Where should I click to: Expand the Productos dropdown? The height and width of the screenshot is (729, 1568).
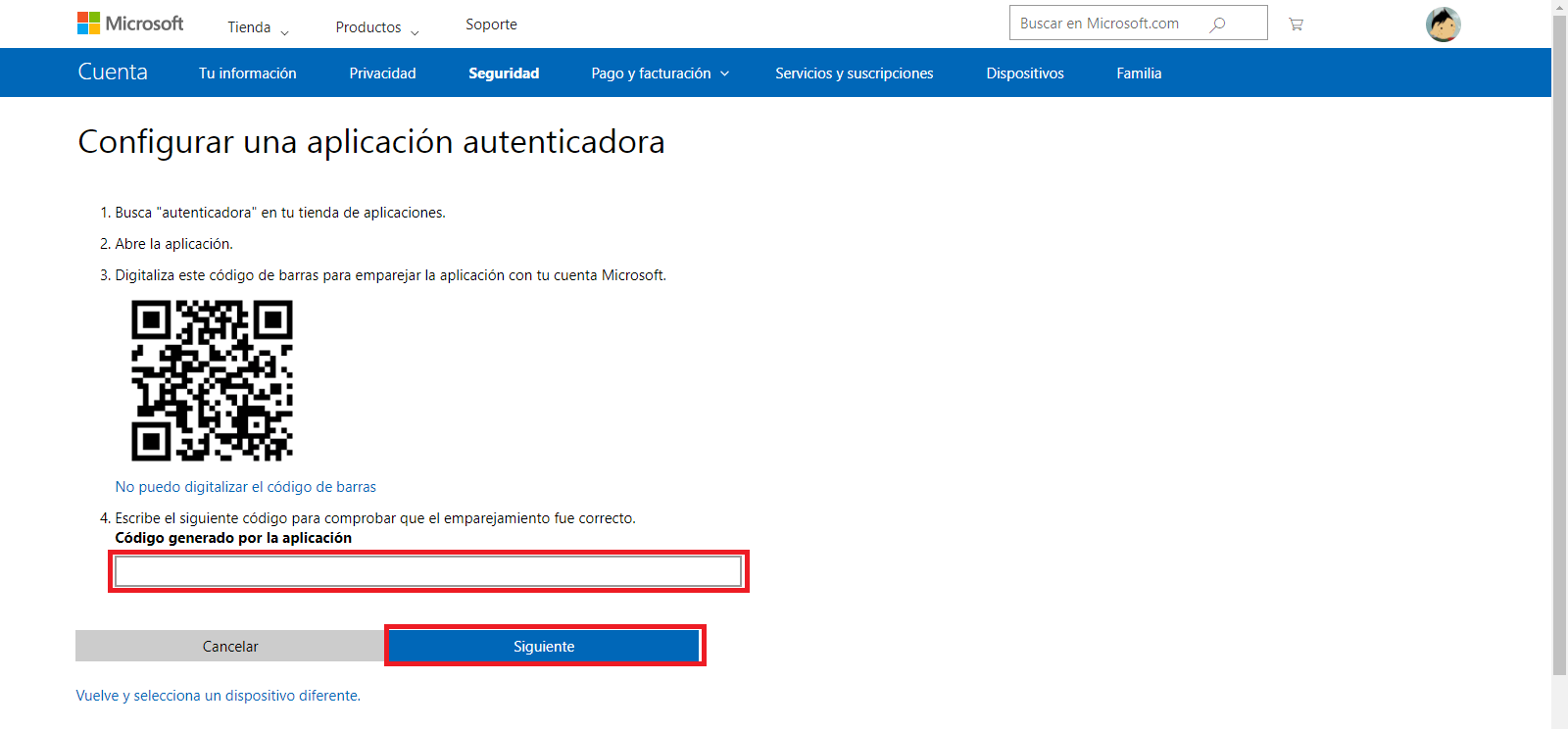coord(377,27)
